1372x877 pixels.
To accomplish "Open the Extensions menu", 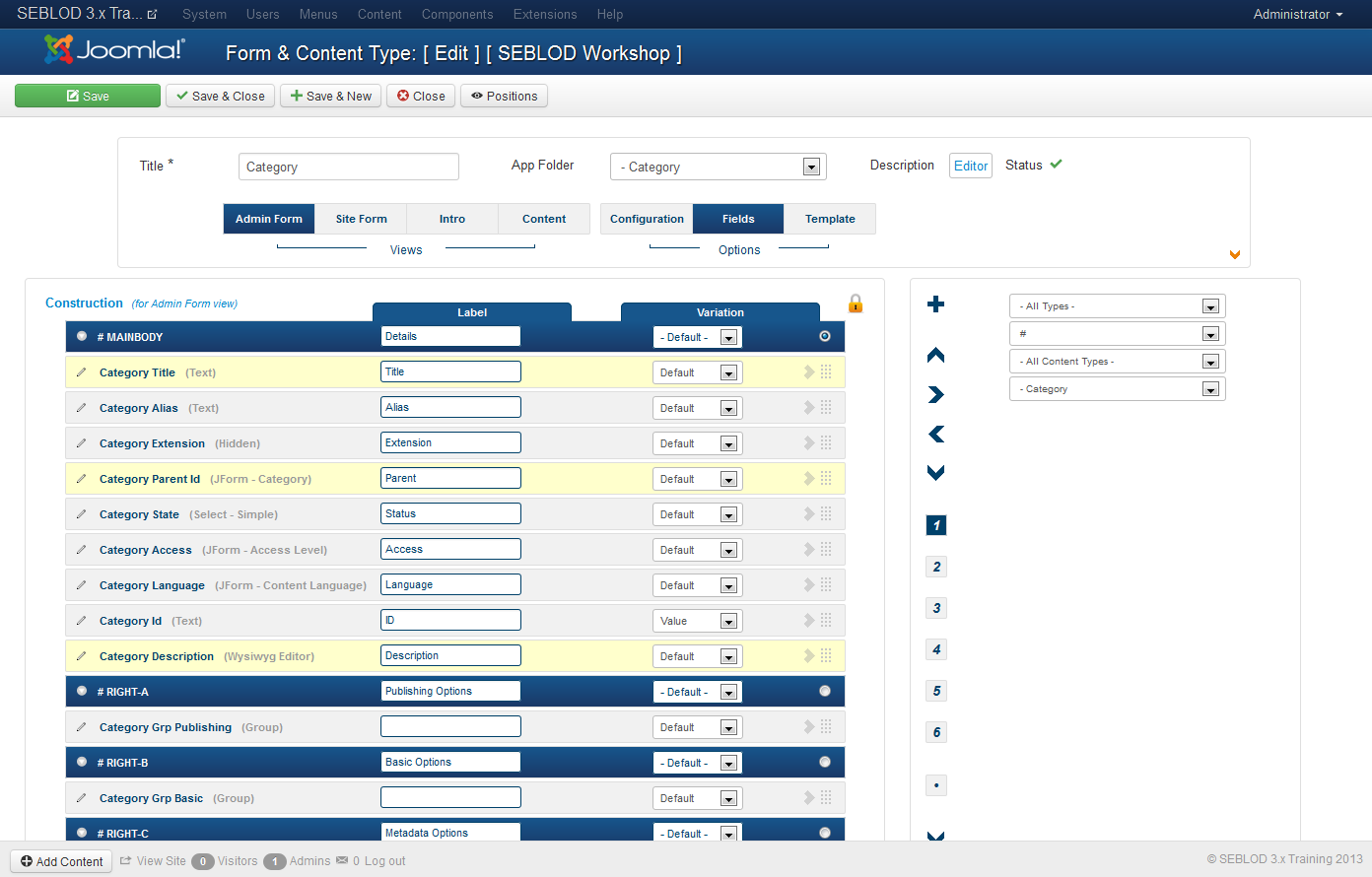I will 545,14.
